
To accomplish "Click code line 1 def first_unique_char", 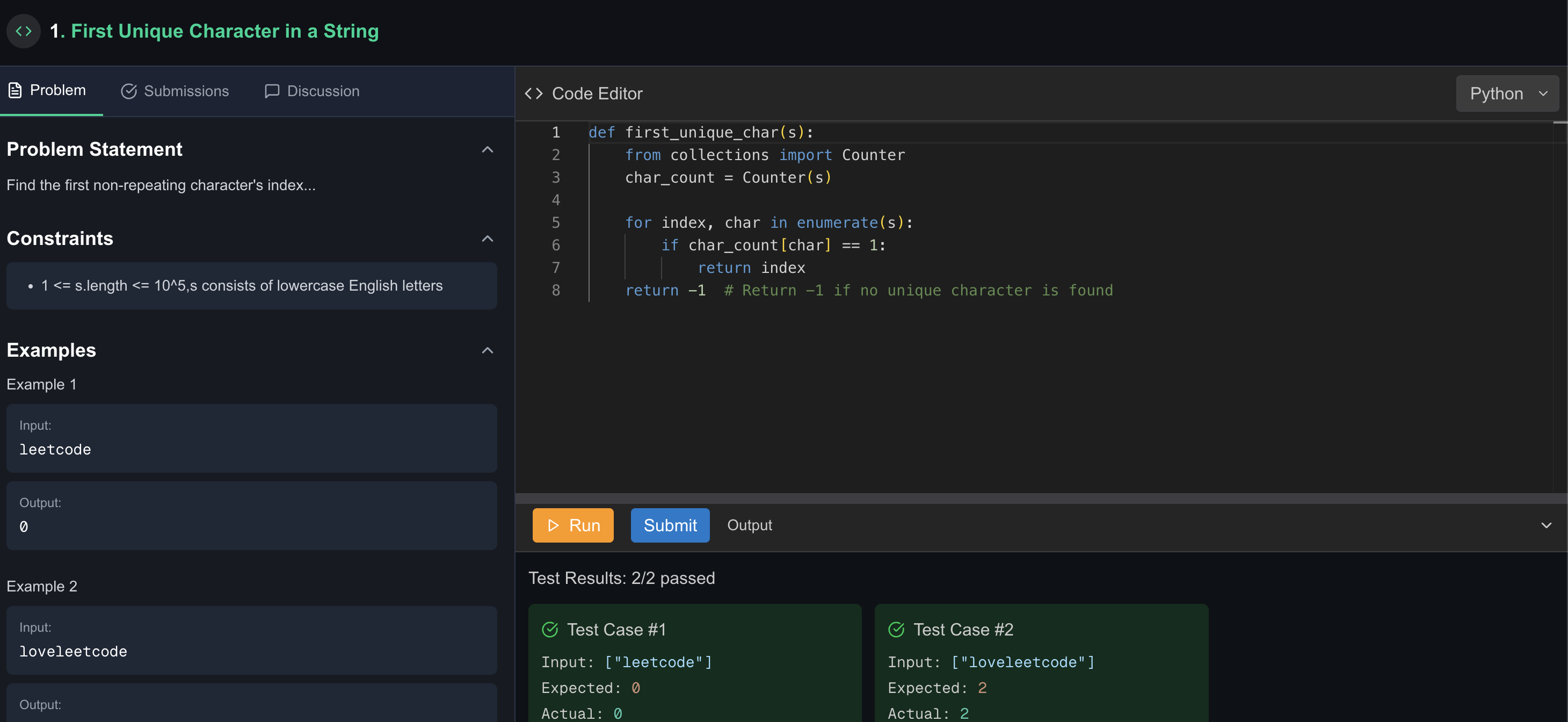I will 701,133.
